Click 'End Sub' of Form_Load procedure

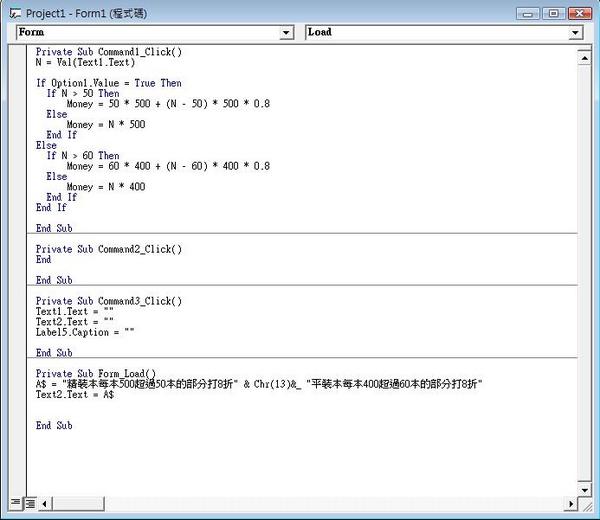coord(54,425)
